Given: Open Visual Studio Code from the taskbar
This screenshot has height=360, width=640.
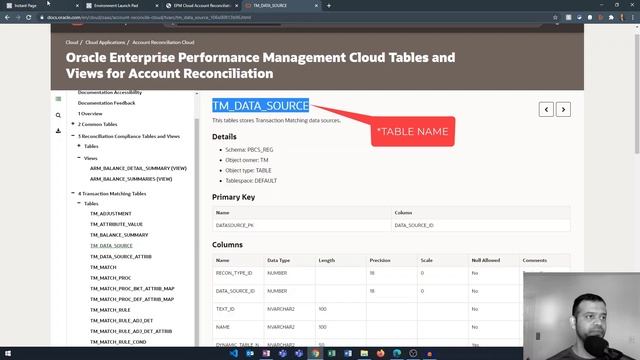Looking at the screenshot, I should tap(234, 353).
